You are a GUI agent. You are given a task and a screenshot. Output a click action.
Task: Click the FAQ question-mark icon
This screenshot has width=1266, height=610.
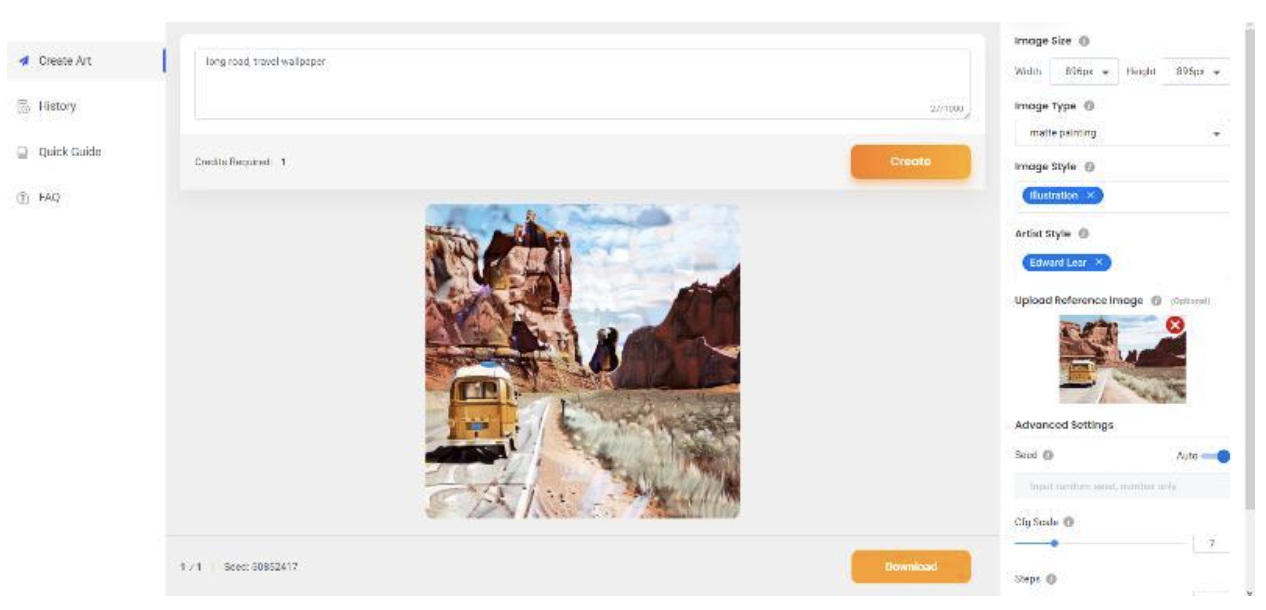23,198
